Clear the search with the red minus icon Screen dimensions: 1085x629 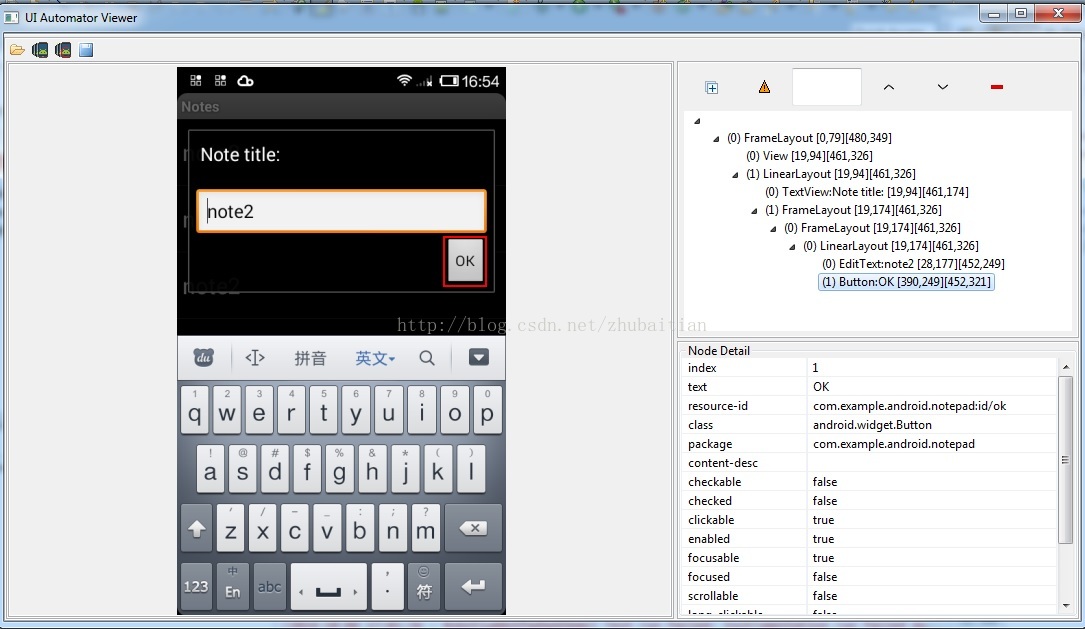click(x=996, y=87)
